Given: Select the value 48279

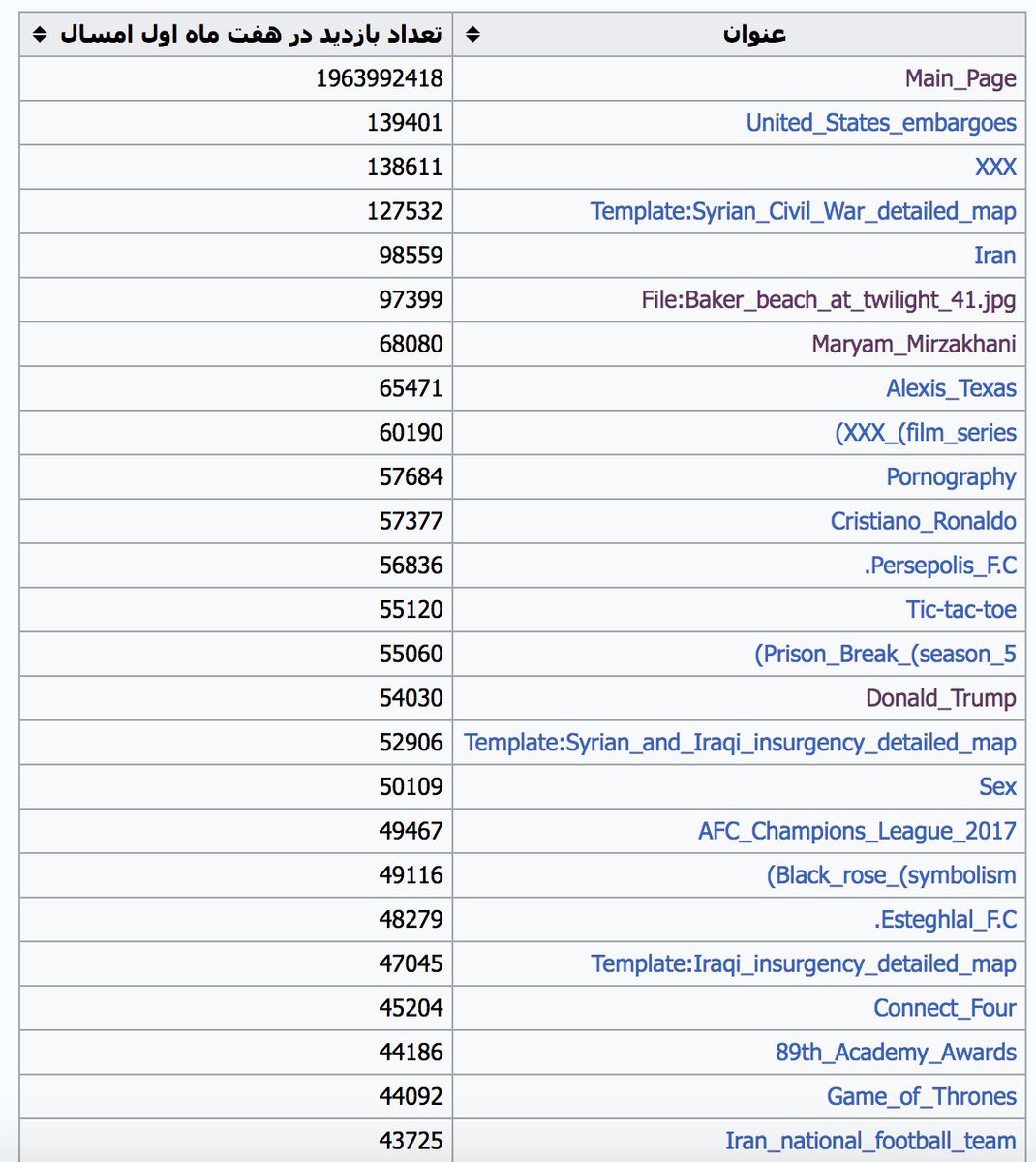Looking at the screenshot, I should (x=411, y=920).
